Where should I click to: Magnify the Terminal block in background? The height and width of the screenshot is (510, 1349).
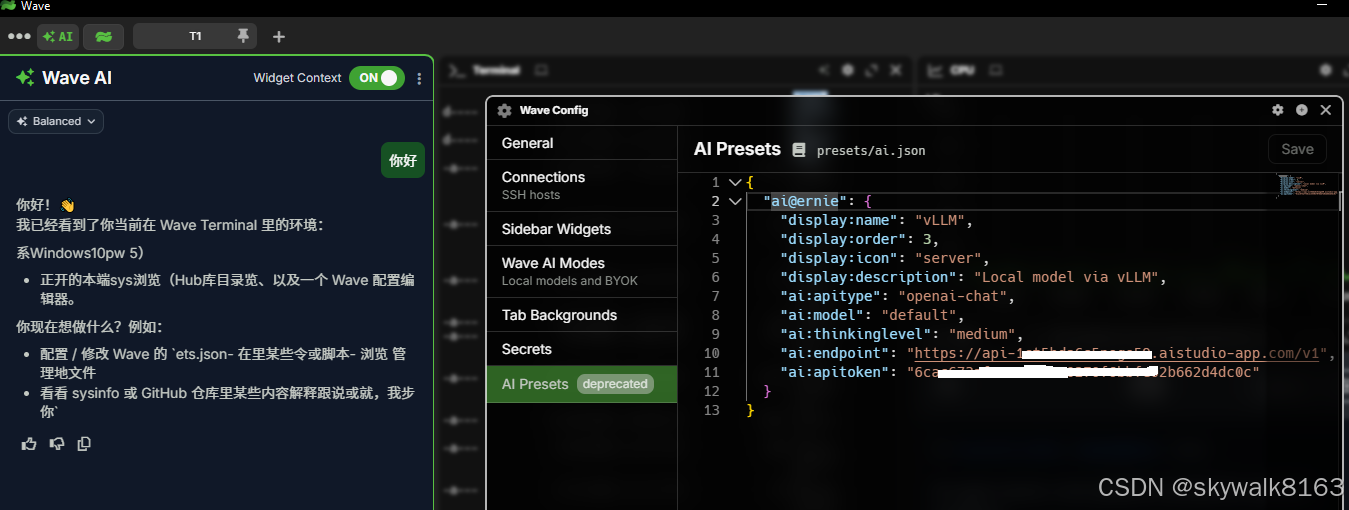pos(872,70)
